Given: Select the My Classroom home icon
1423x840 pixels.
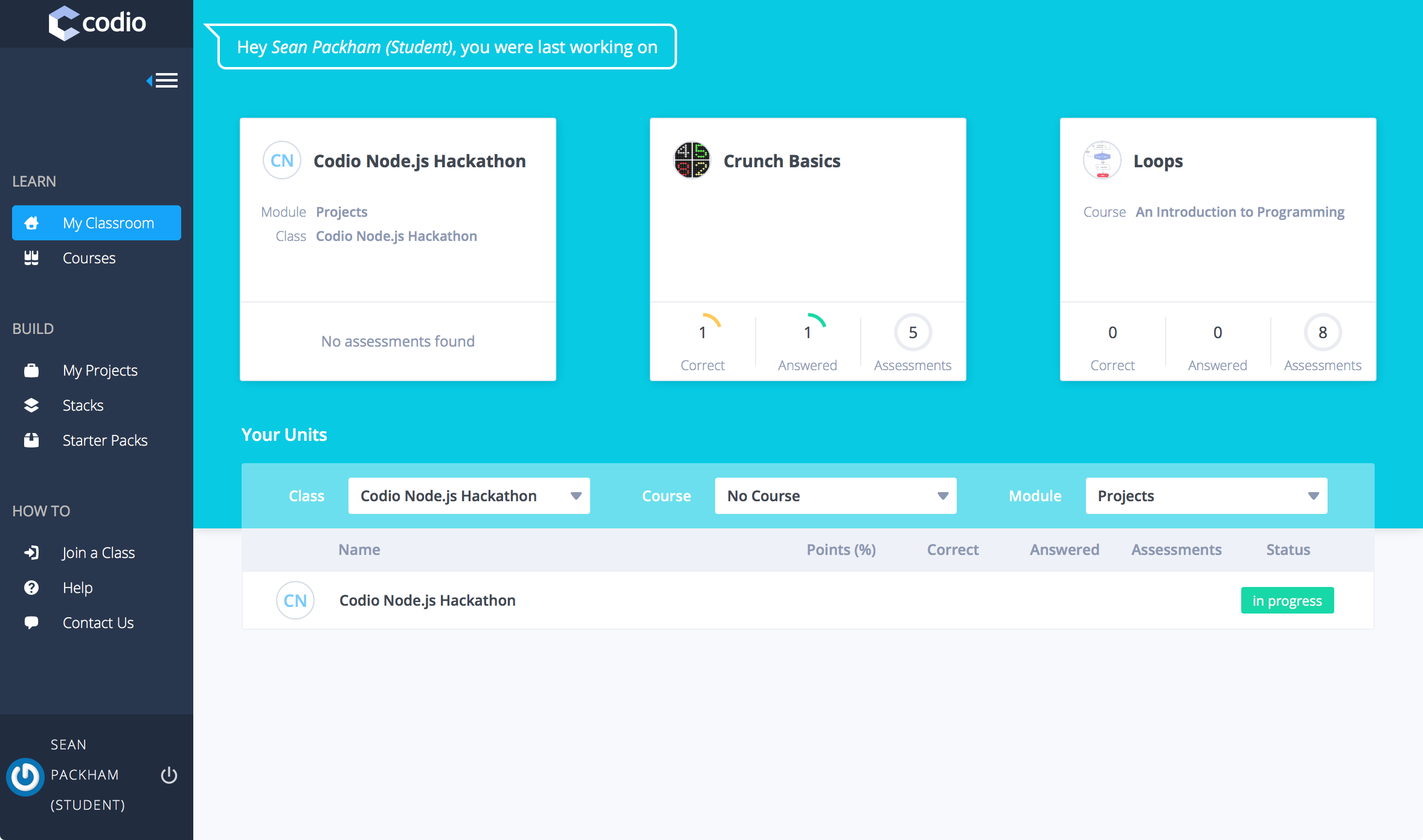Looking at the screenshot, I should tap(31, 222).
